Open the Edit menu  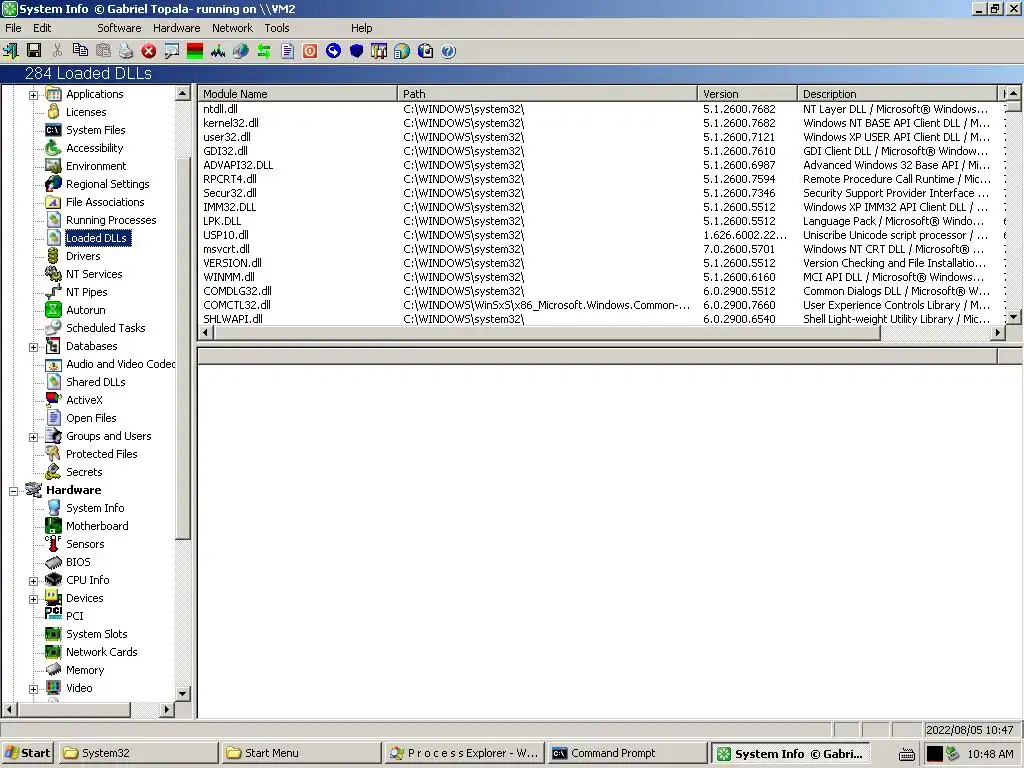tap(42, 28)
